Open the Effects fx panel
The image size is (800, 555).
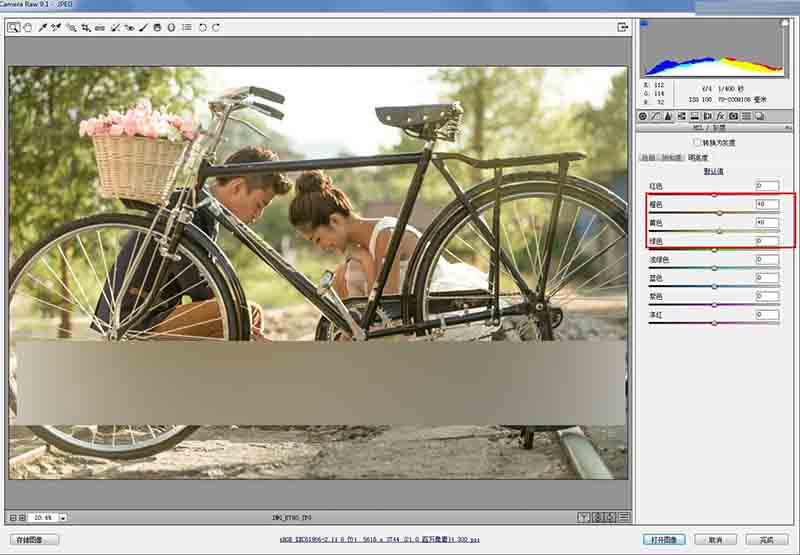click(720, 116)
